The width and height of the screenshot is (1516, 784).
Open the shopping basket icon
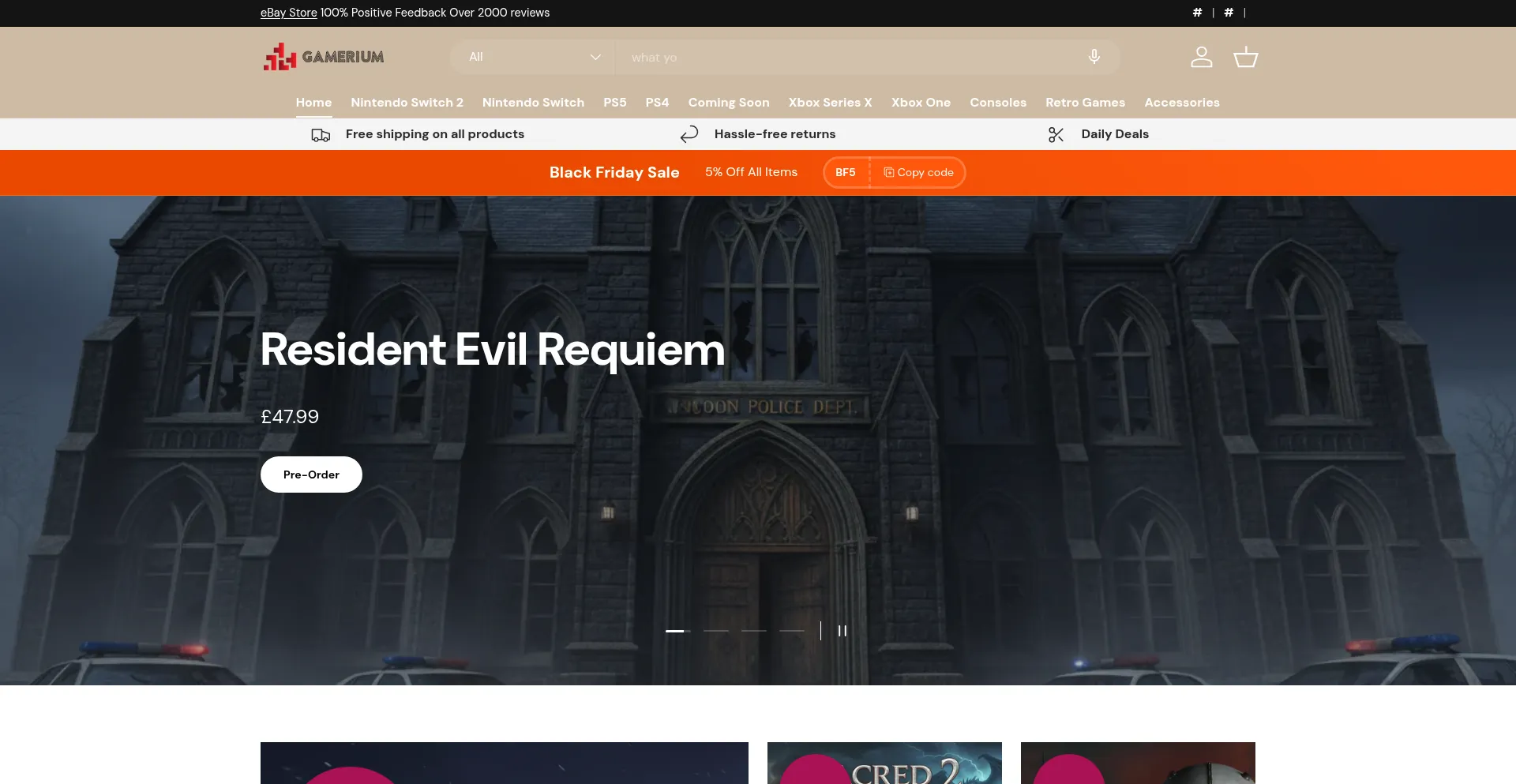[1245, 57]
